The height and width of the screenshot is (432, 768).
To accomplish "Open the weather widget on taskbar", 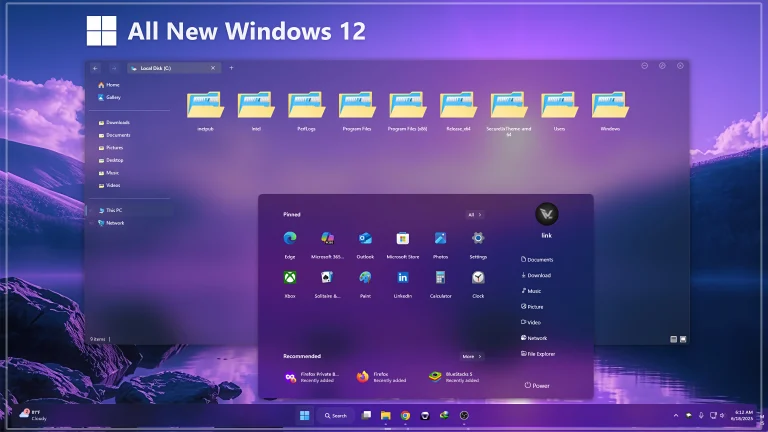I will pos(33,415).
